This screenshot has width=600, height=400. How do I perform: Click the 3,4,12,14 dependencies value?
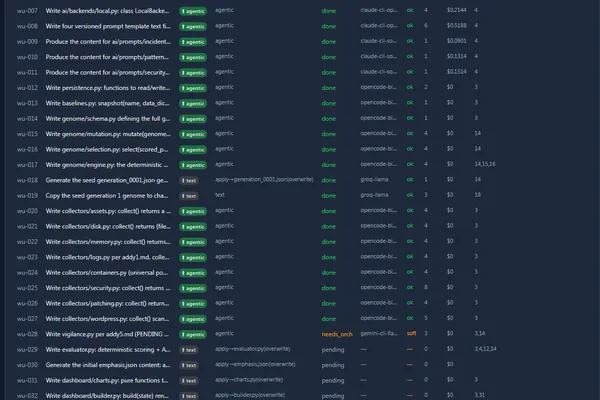click(485, 349)
